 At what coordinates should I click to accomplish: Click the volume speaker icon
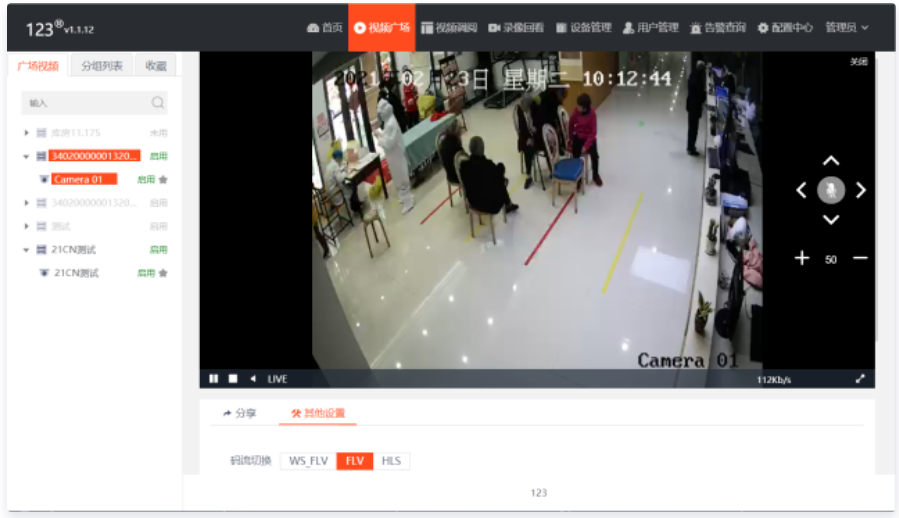(x=253, y=379)
